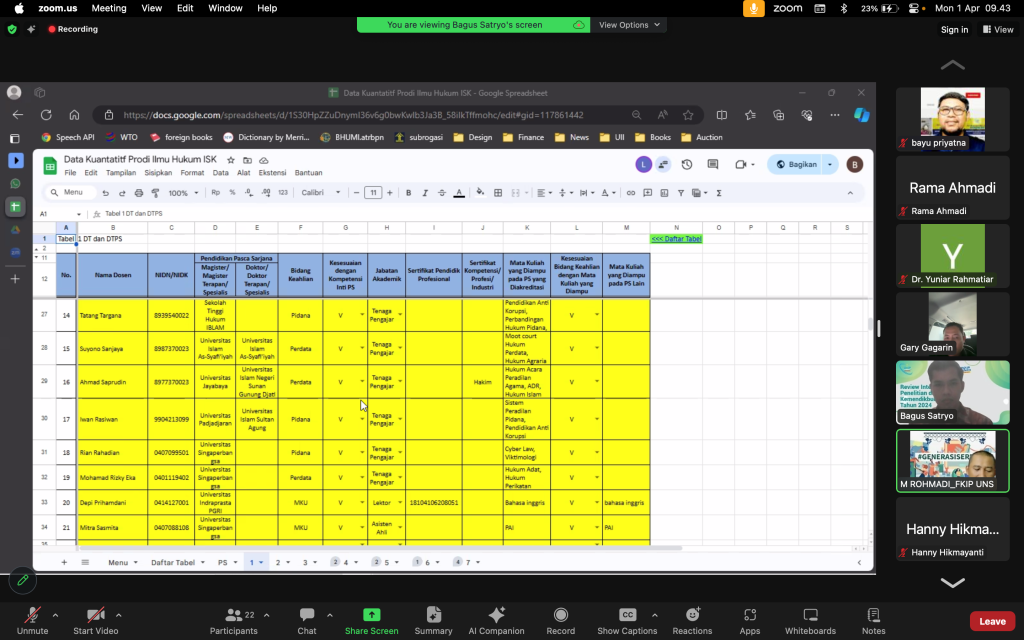Open Jabatan dropdown for Depi Prihamdani row
The width and height of the screenshot is (1024, 640).
click(x=400, y=503)
